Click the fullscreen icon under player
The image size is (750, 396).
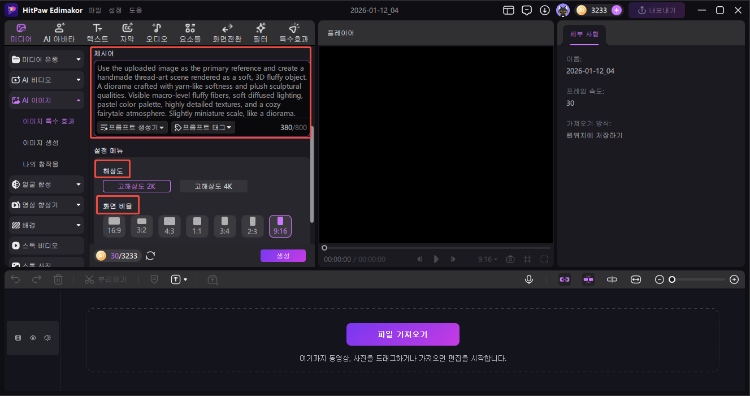point(544,259)
